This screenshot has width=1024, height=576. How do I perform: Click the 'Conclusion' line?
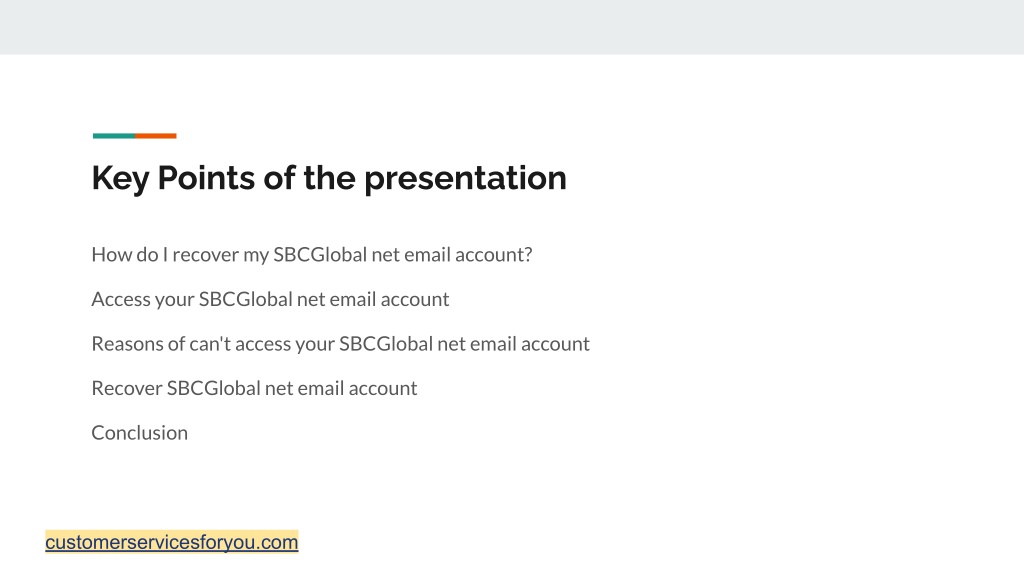click(x=139, y=432)
